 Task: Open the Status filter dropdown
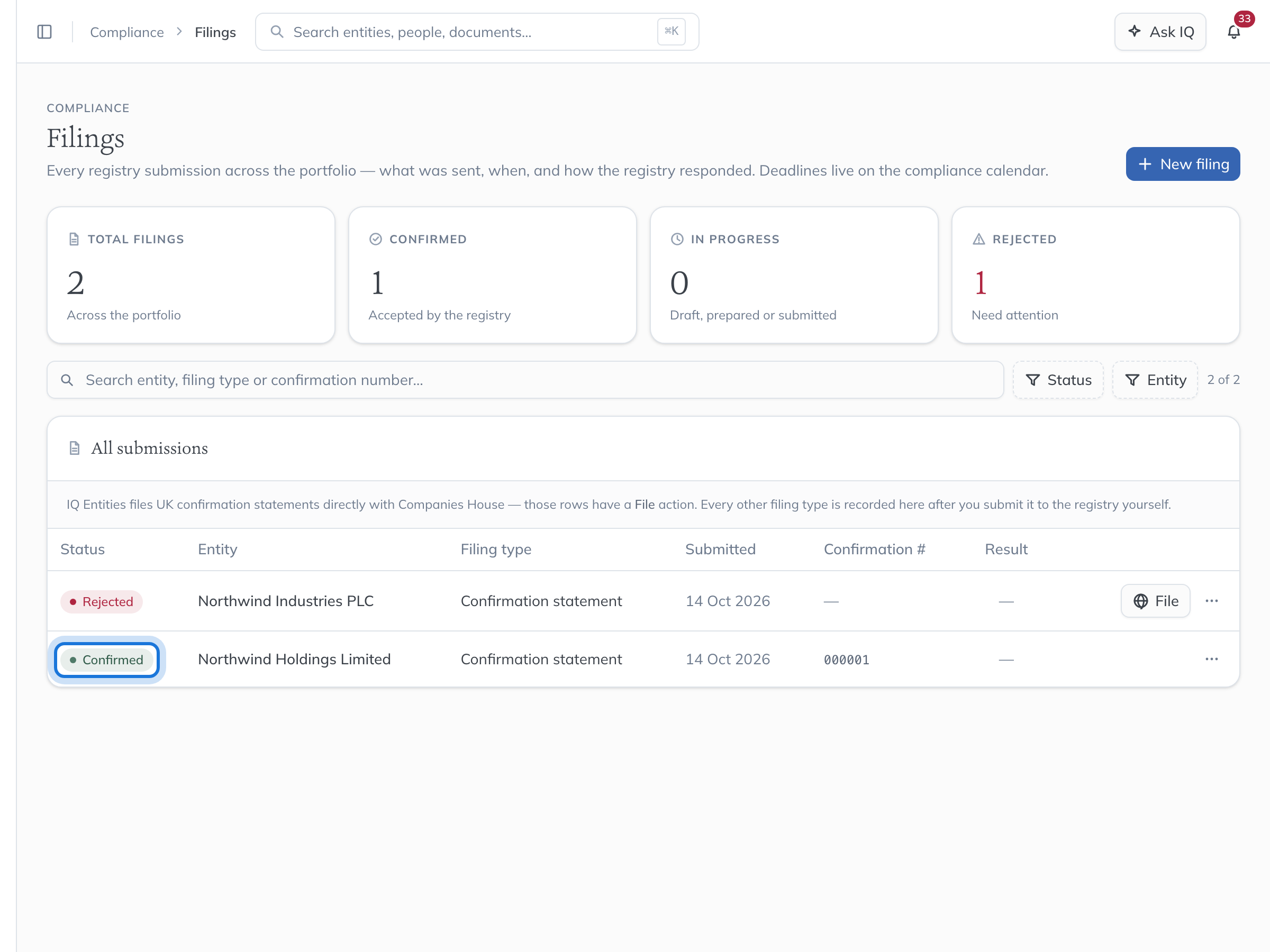[1058, 380]
